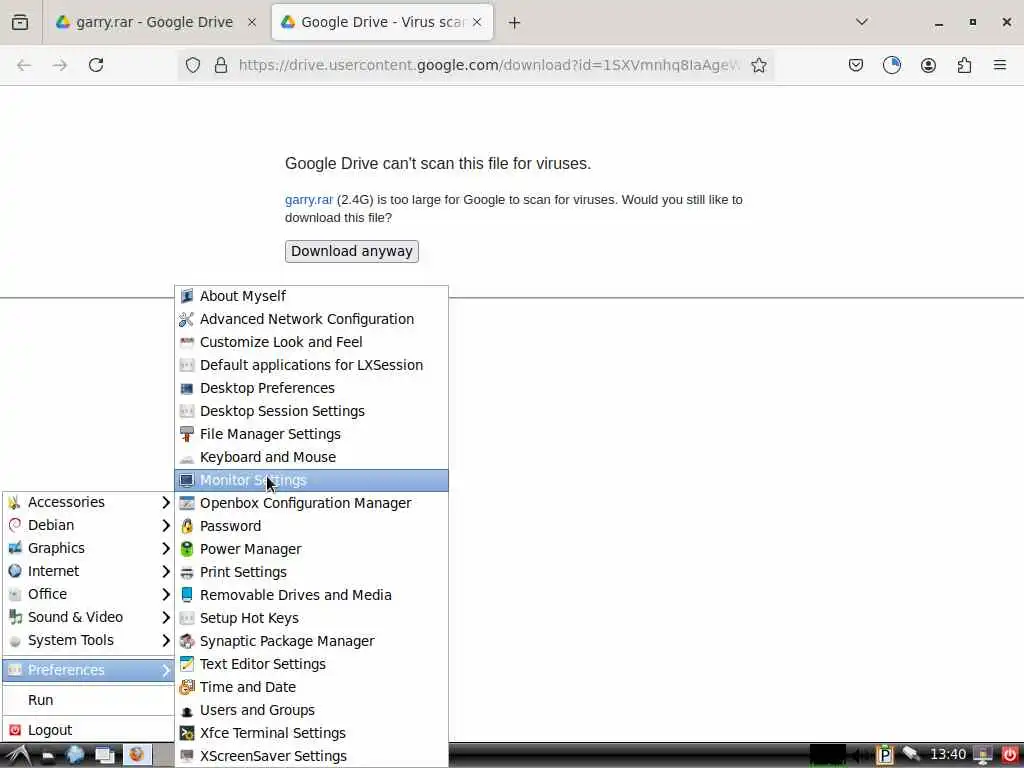Switch to garry.rar Google Drive tab
The width and height of the screenshot is (1024, 768).
[155, 22]
